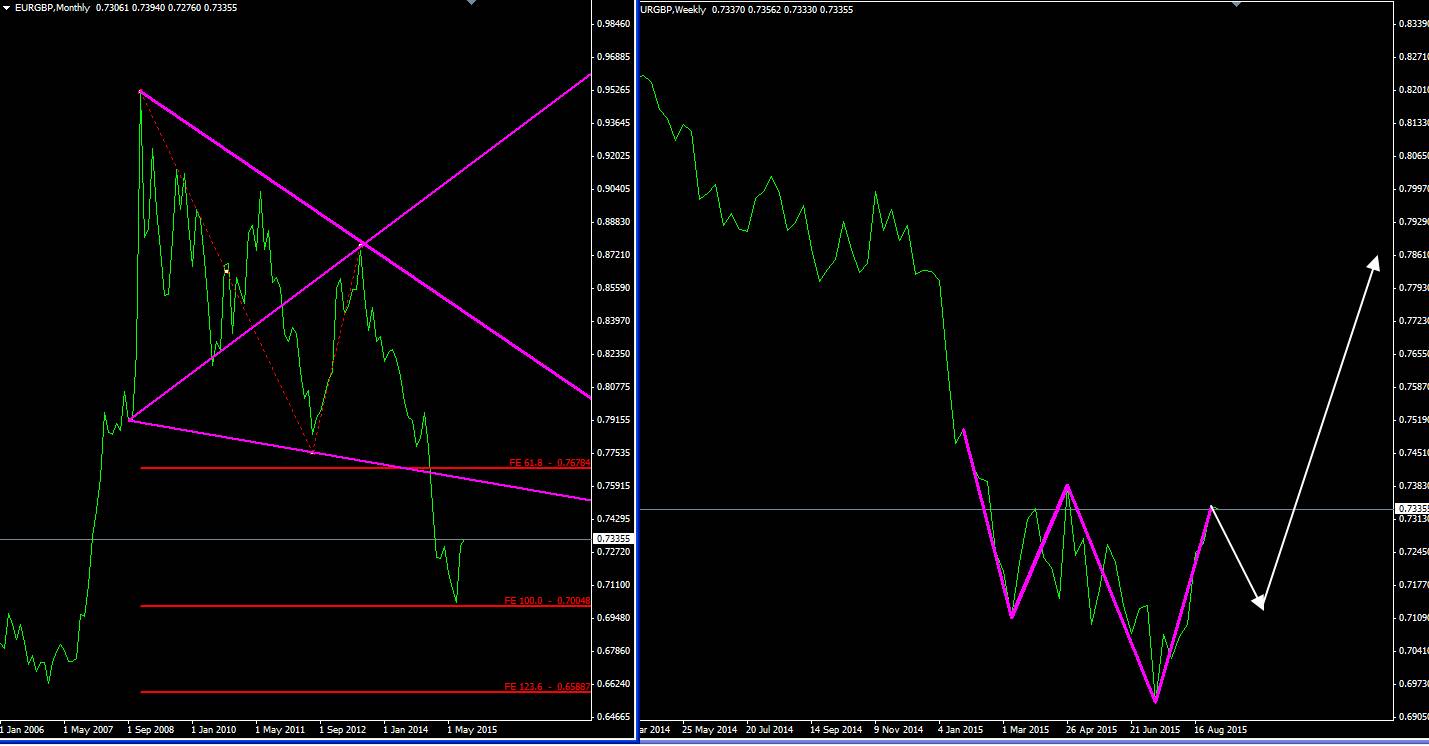1429x746 pixels.
Task: Click the 1 Sep 2008 date on time axis
Action: (152, 730)
